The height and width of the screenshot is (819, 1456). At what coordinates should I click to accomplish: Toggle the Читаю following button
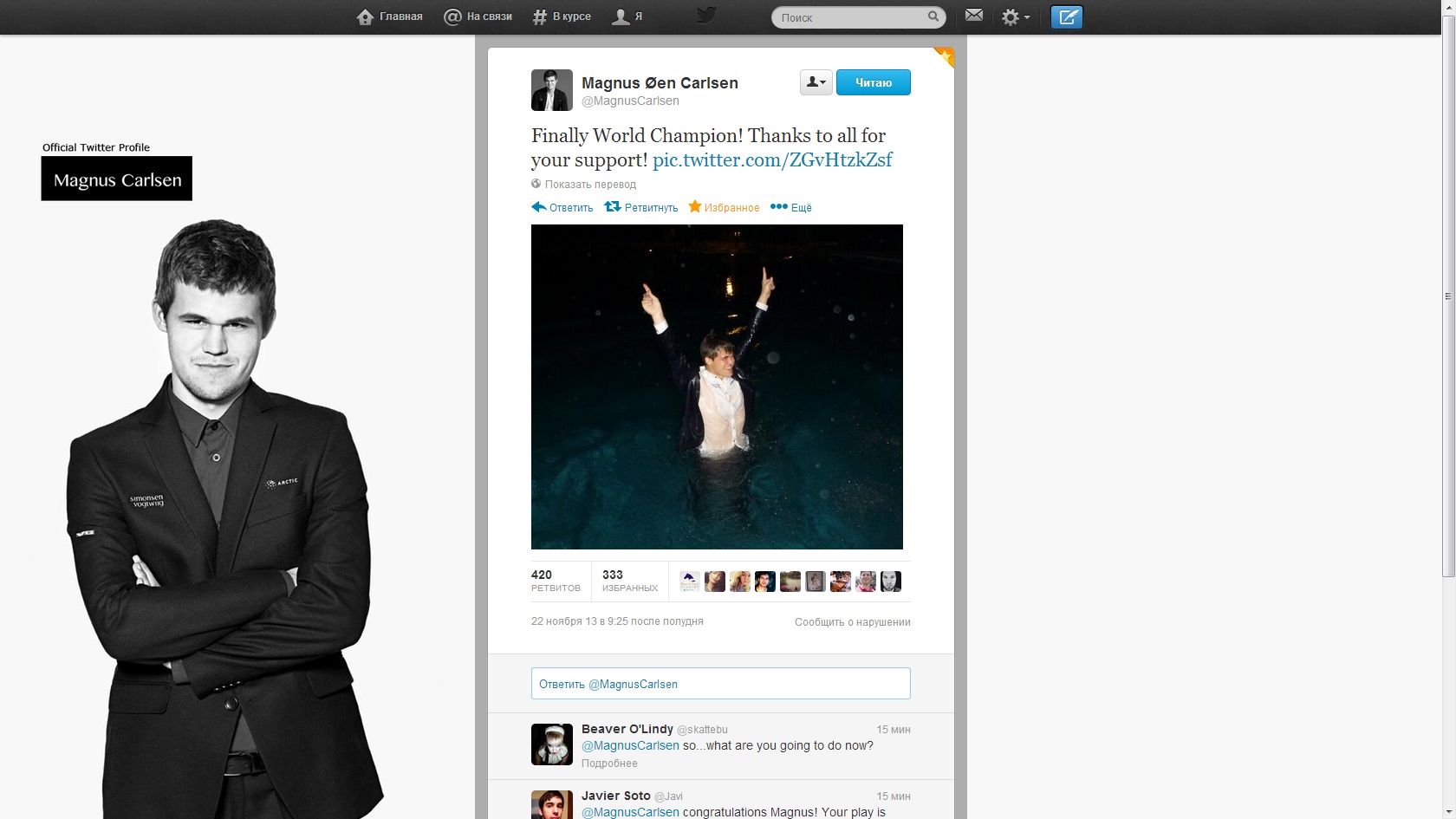(x=873, y=82)
